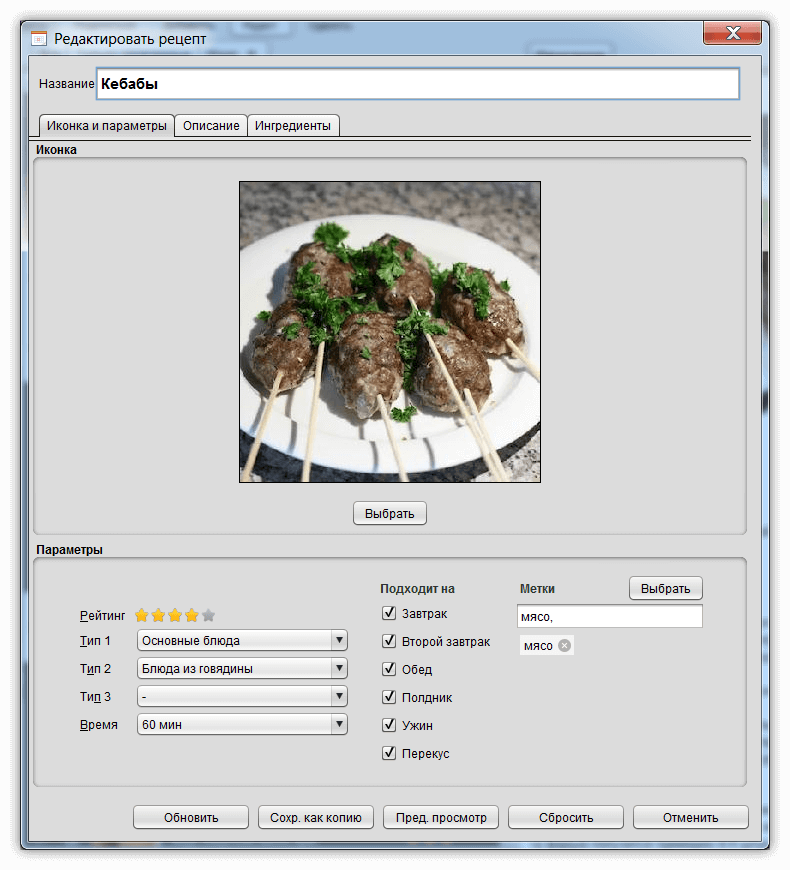
Task: Click the third rating star
Action: click(175, 616)
